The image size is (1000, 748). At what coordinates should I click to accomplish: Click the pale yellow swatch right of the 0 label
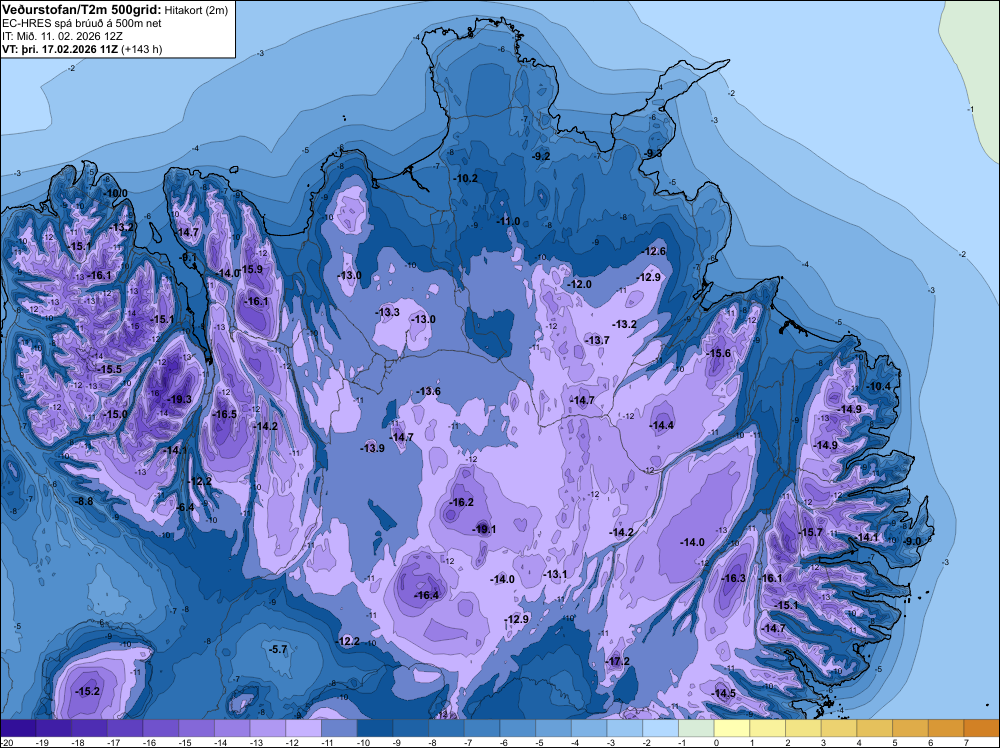click(732, 728)
